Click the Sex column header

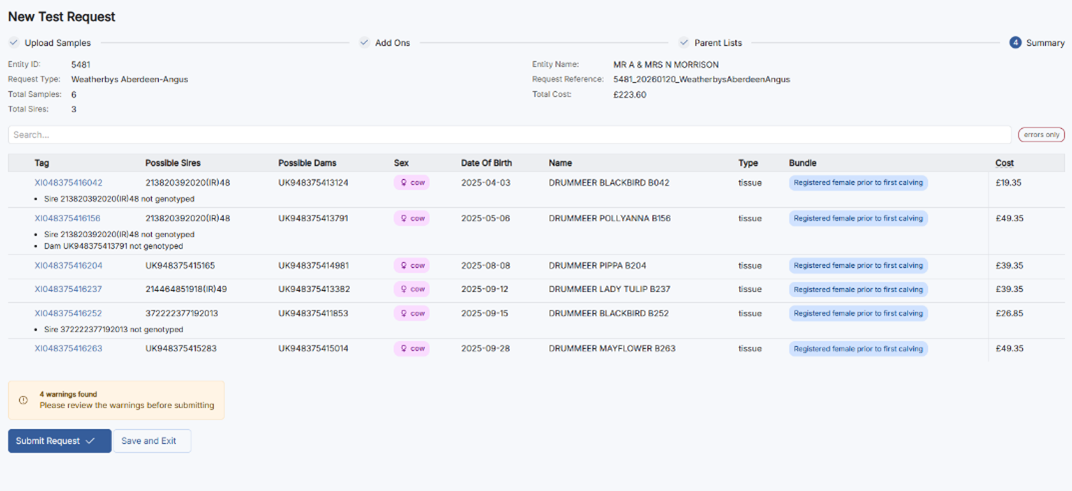(x=401, y=163)
